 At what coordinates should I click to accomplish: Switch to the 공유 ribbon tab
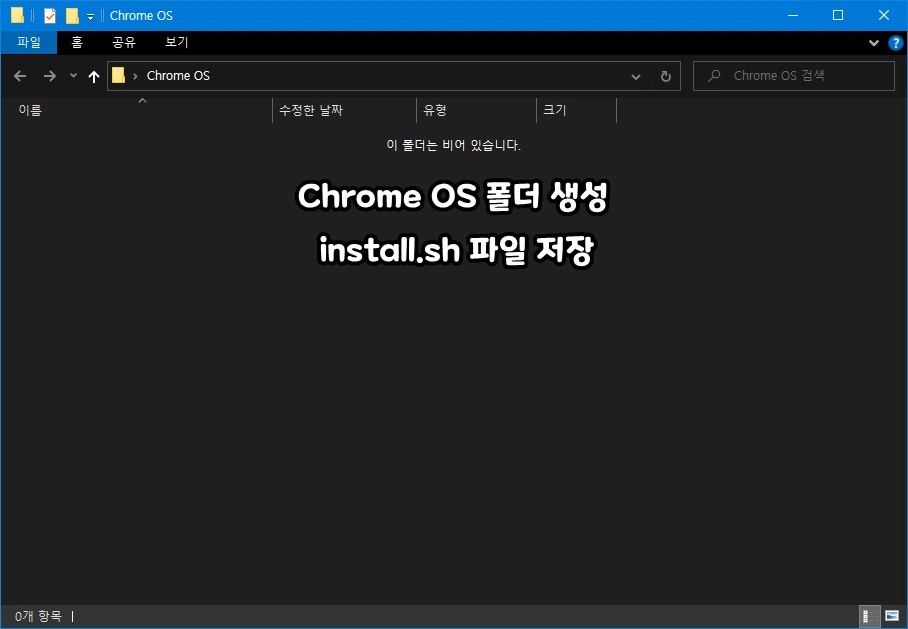[123, 42]
